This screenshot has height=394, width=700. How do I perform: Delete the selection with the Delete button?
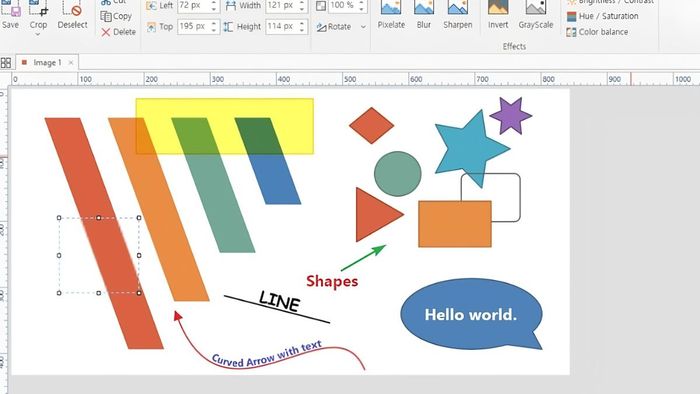tap(118, 32)
